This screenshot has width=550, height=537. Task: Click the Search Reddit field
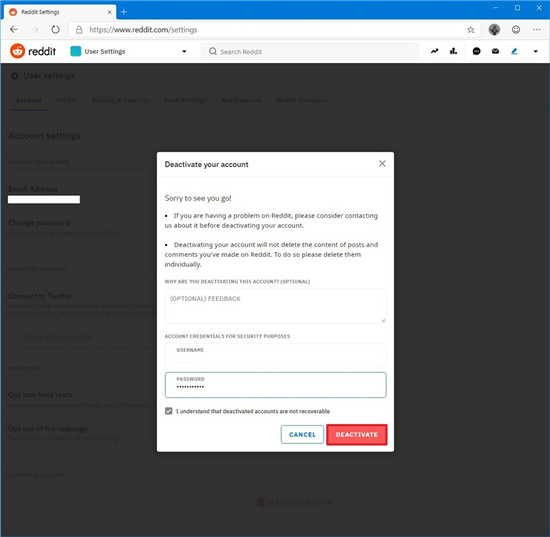(x=310, y=52)
